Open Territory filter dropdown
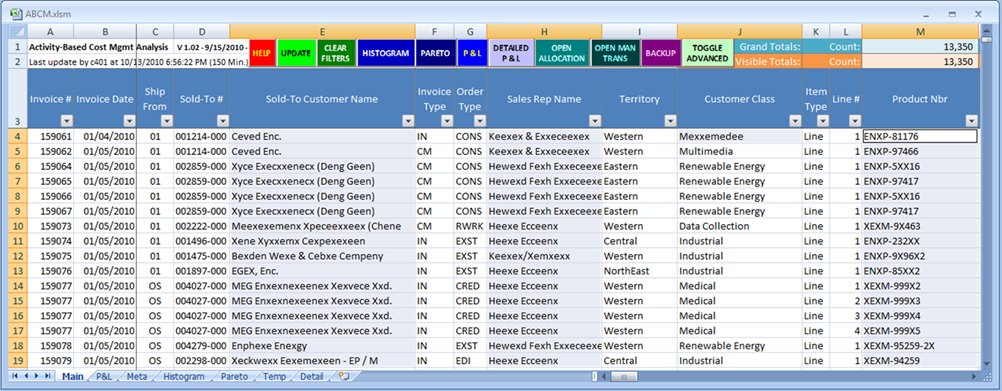1002x391 pixels. 670,121
